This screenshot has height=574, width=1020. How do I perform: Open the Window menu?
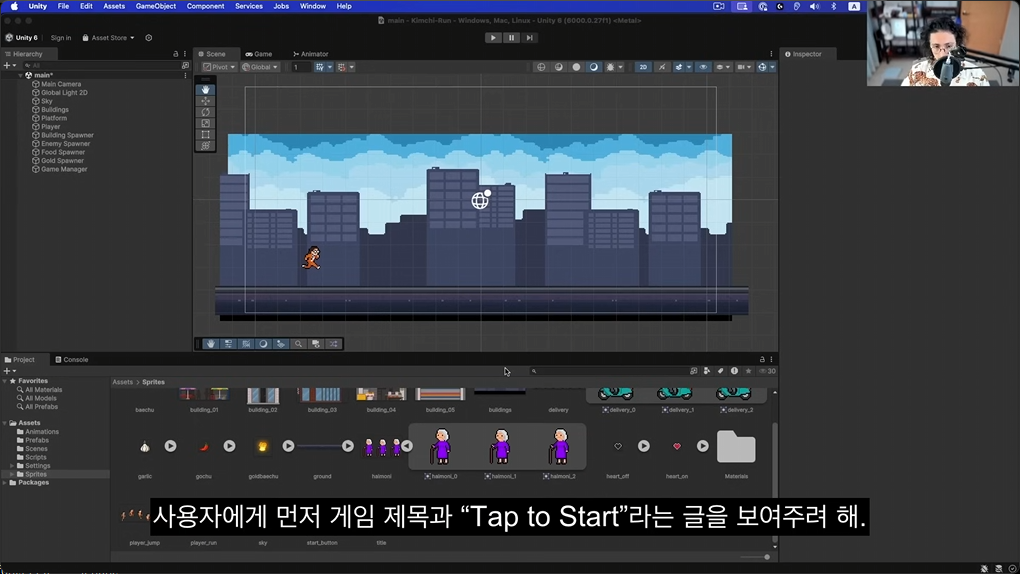312,7
